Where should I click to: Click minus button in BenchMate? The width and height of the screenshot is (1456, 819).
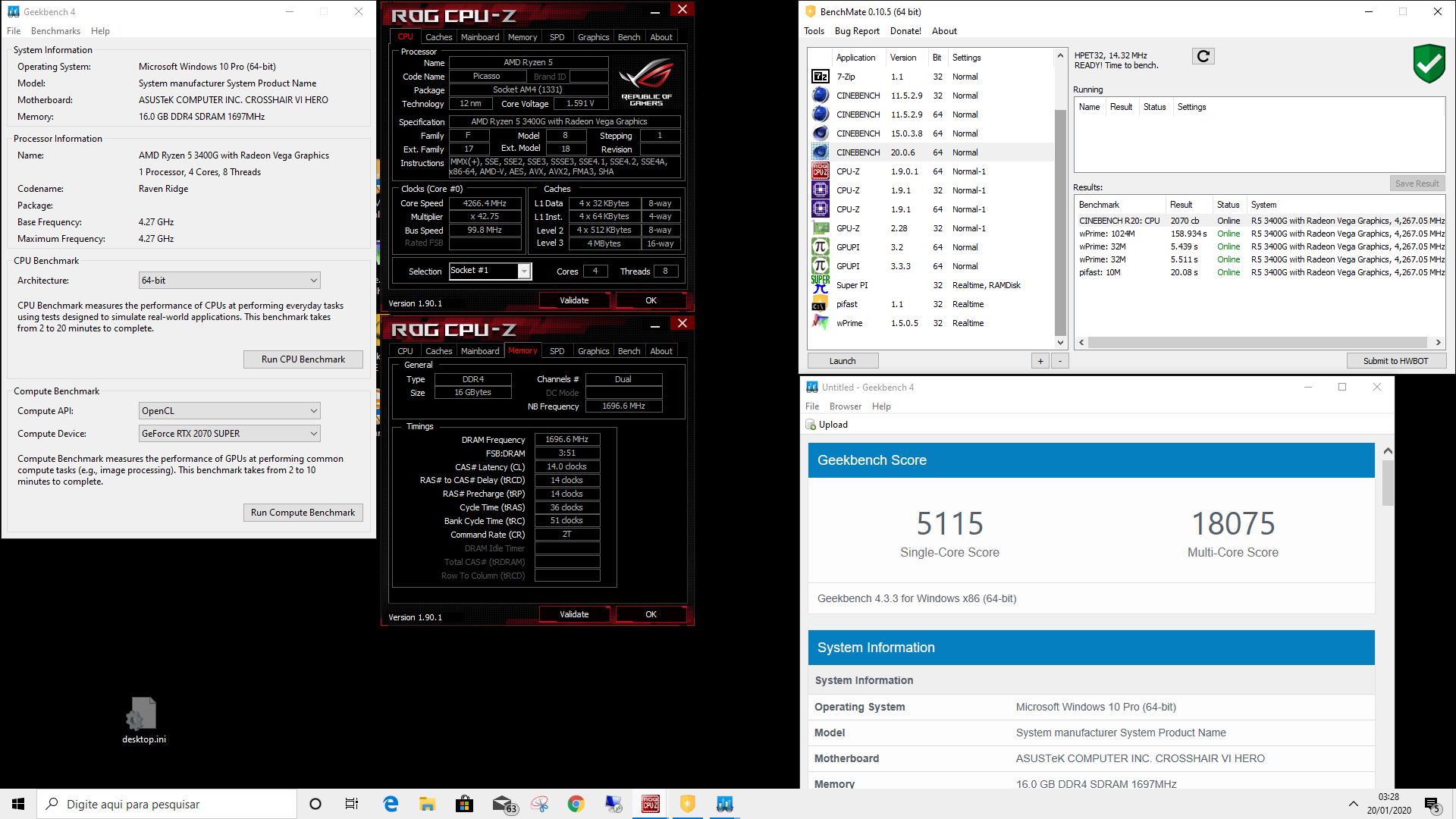1060,361
